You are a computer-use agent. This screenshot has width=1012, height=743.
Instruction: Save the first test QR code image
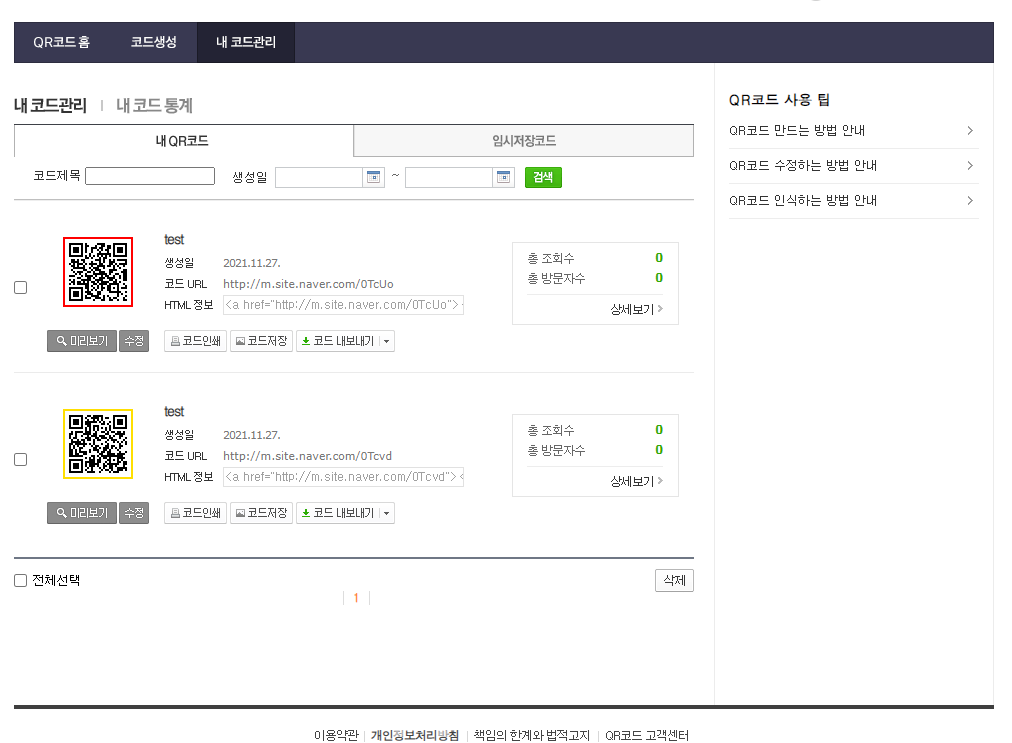tap(261, 341)
